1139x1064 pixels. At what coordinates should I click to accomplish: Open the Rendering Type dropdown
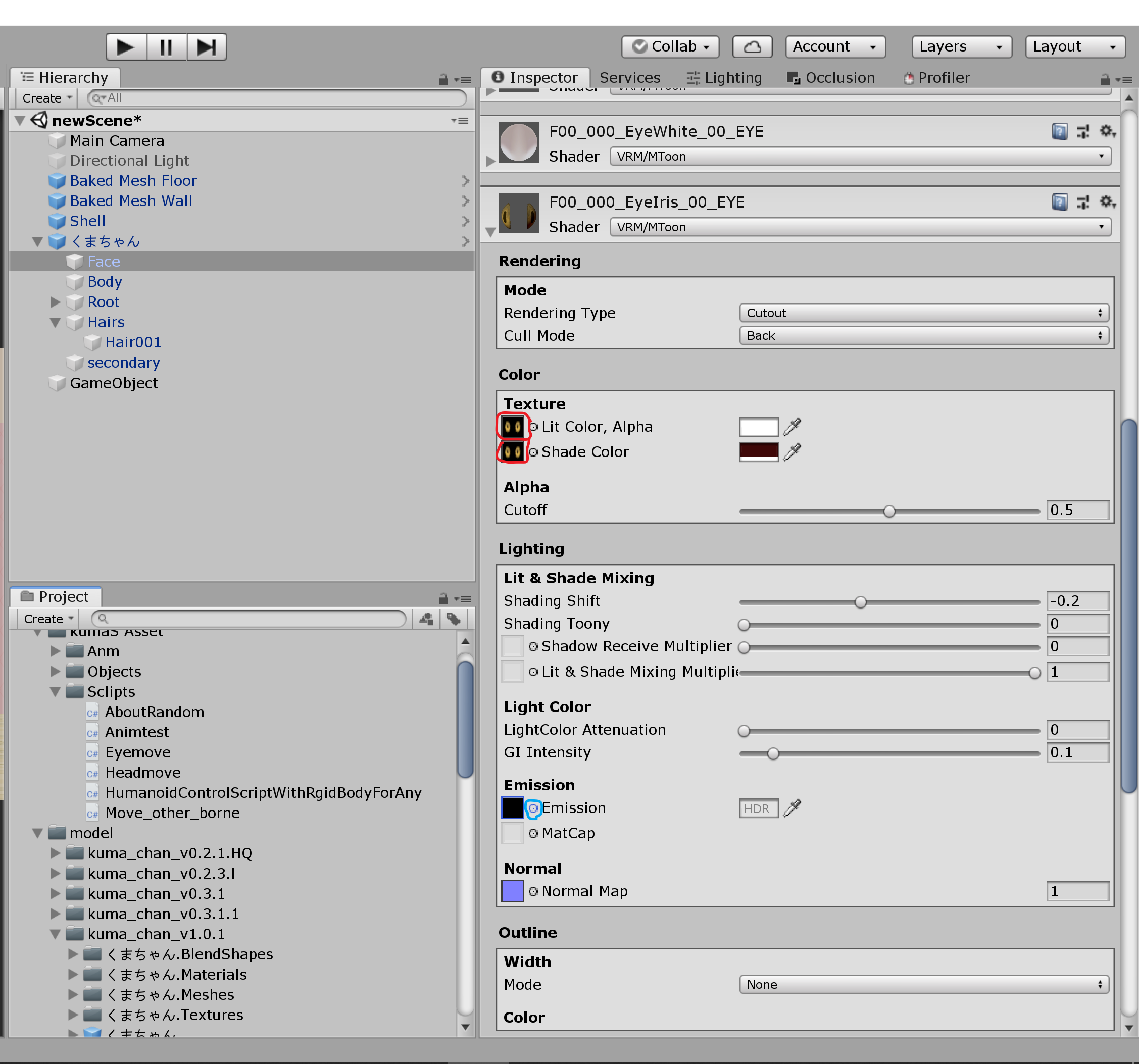(x=924, y=313)
